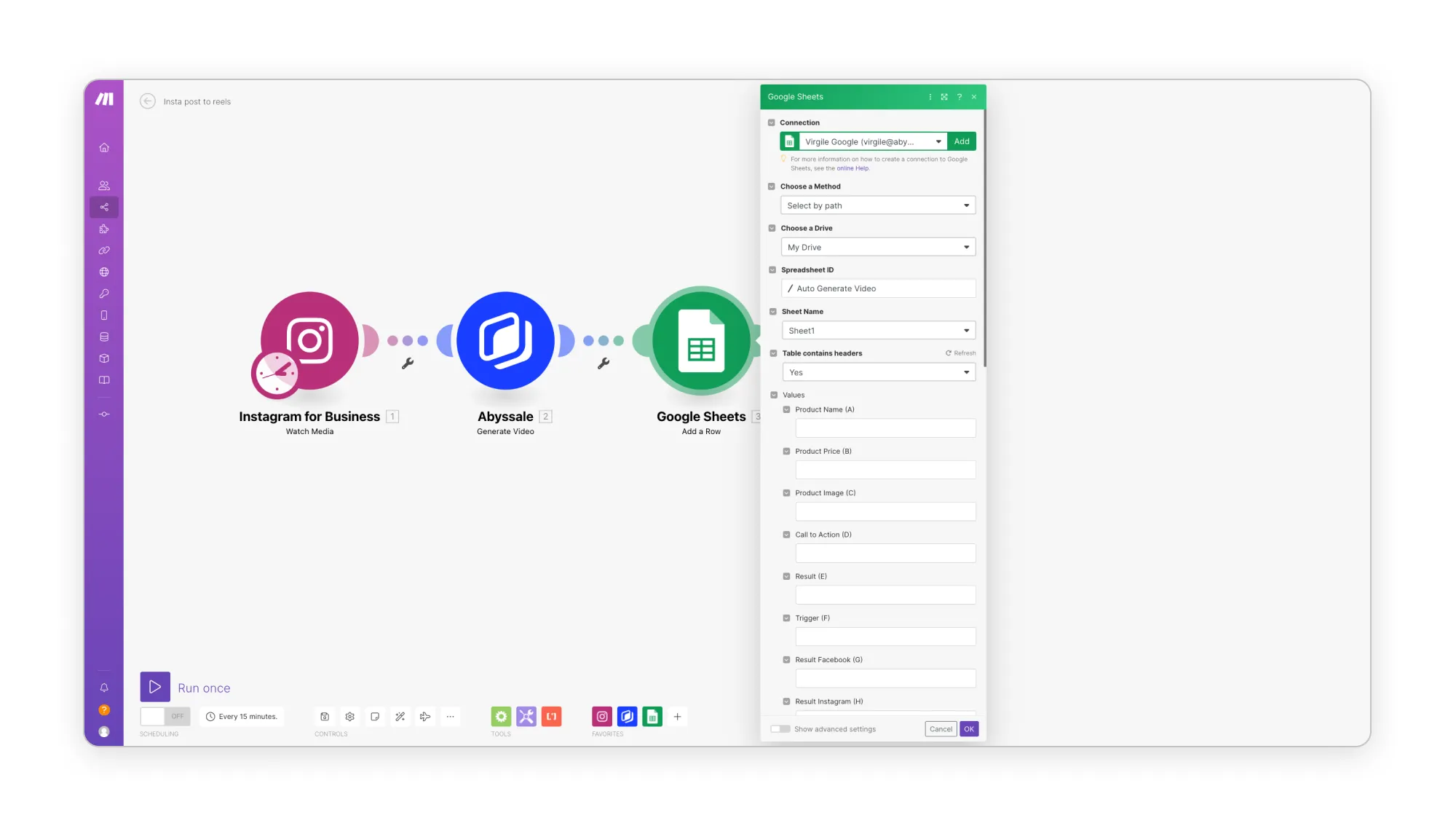Open the My Drive dropdown
Screen dimensions: 1456x826
click(879, 247)
